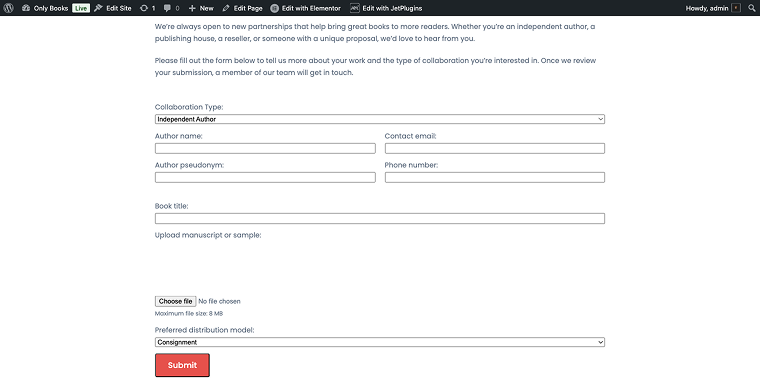
Task: Open the Howdy, admin account menu
Action: (x=713, y=8)
